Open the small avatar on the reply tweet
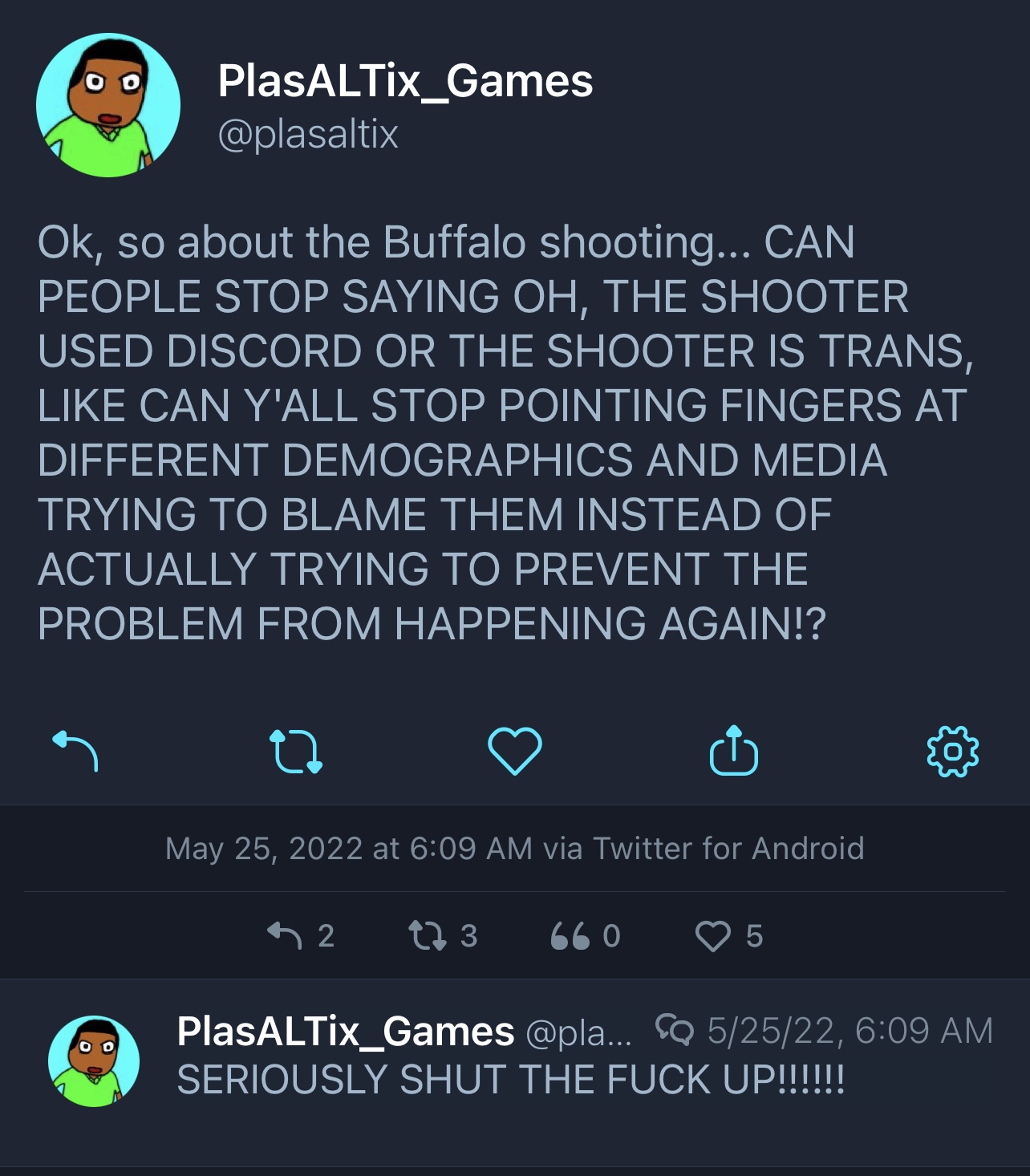The height and width of the screenshot is (1176, 1030). [x=94, y=1061]
